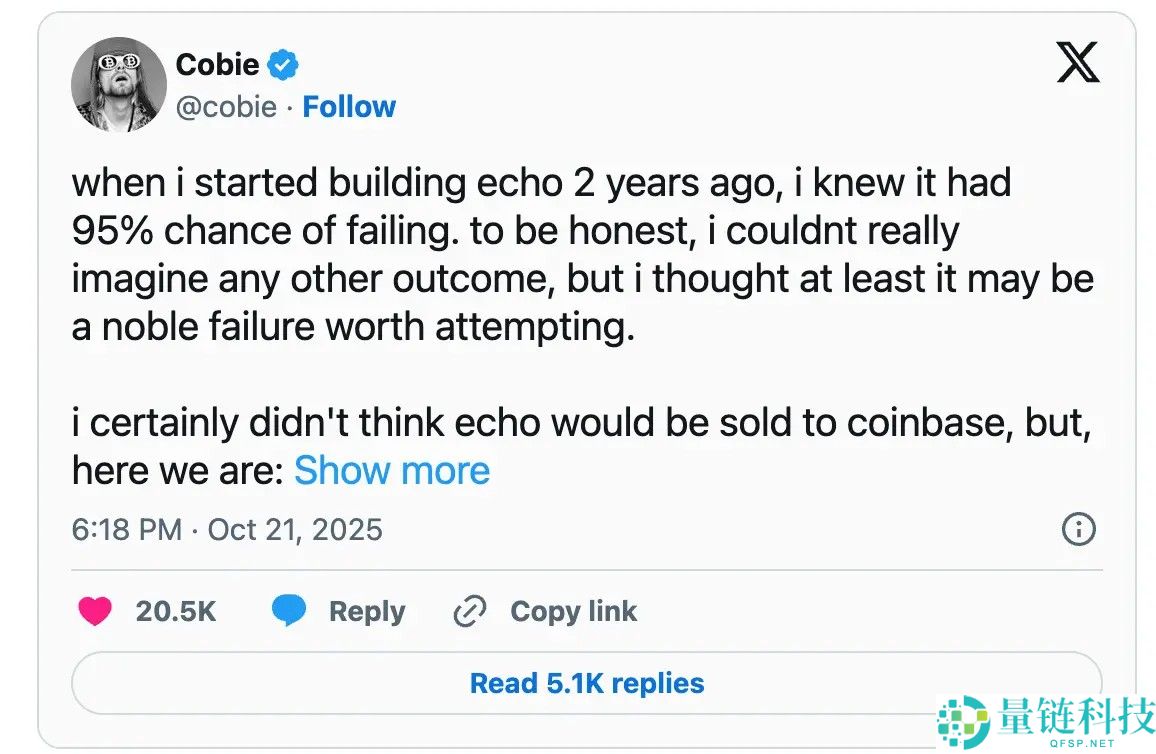Expand the tweet with Show more
The width and height of the screenshot is (1156, 754).
[392, 470]
